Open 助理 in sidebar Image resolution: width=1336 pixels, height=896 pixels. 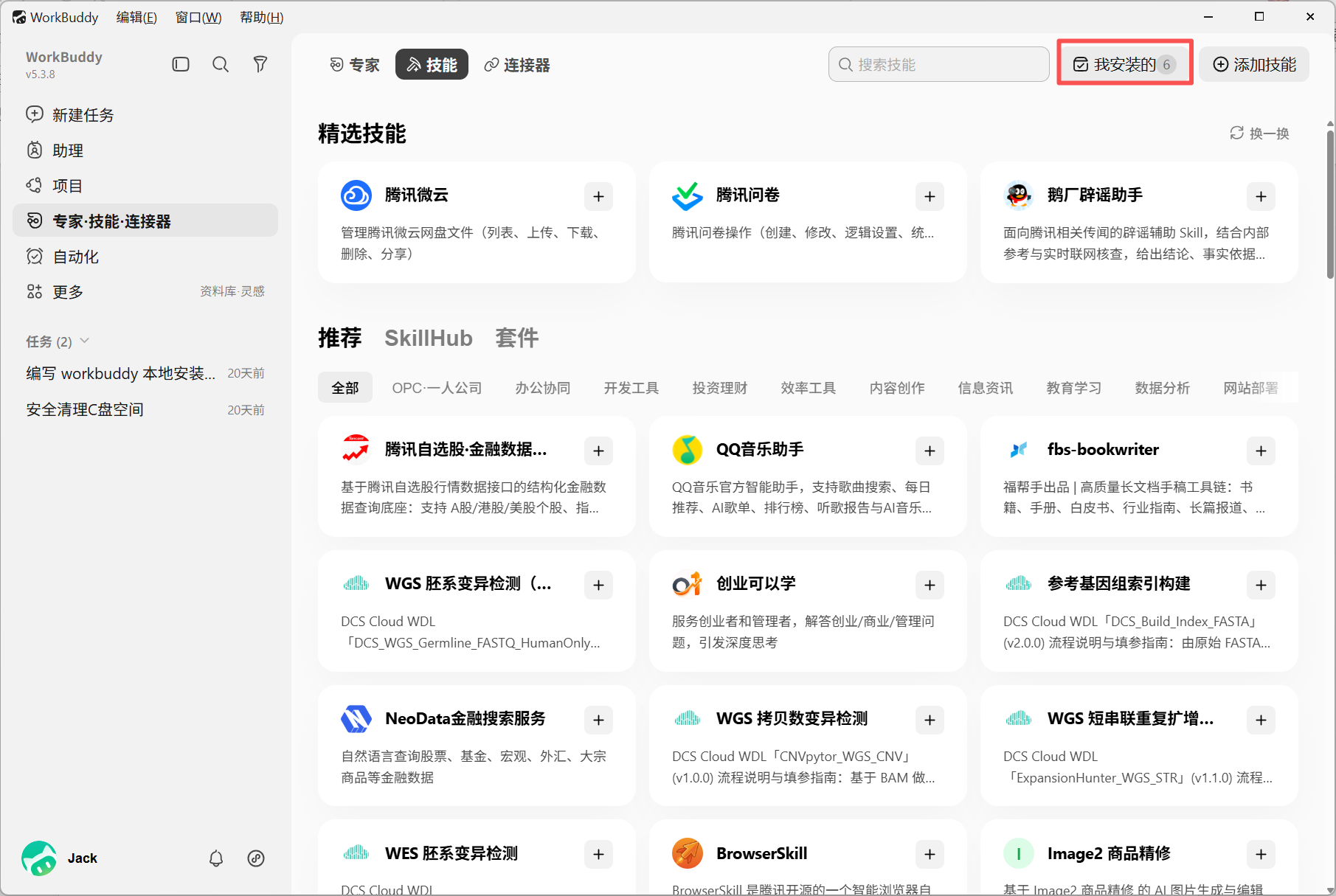point(145,150)
